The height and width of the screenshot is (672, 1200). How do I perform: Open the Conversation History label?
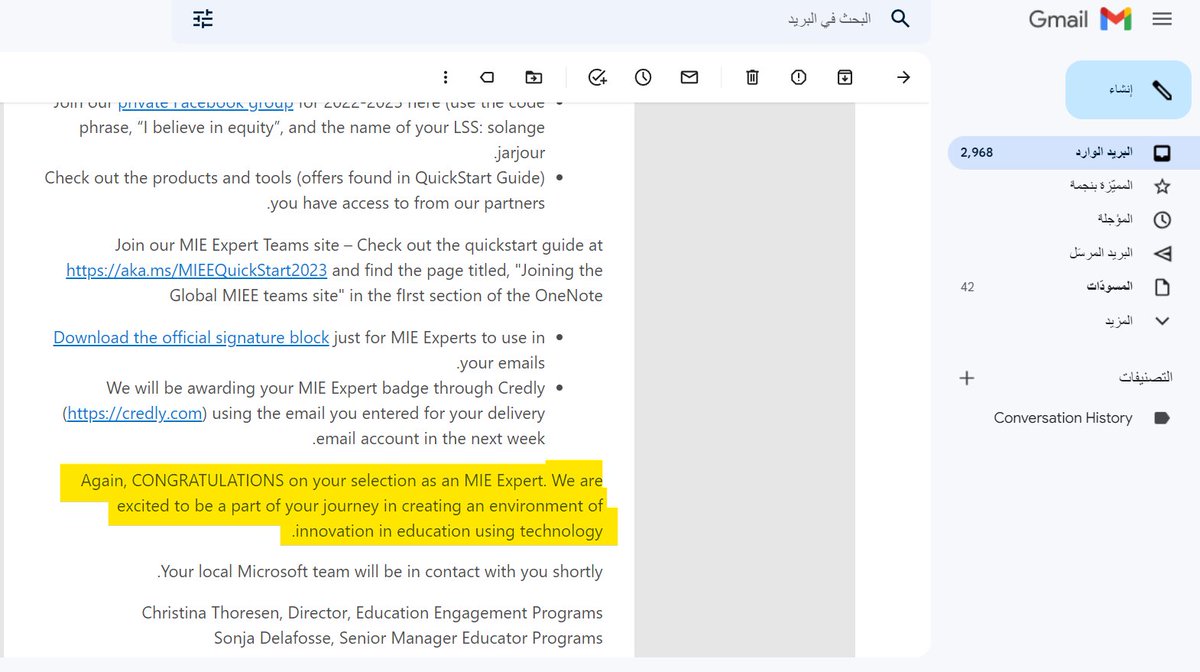(x=1063, y=418)
